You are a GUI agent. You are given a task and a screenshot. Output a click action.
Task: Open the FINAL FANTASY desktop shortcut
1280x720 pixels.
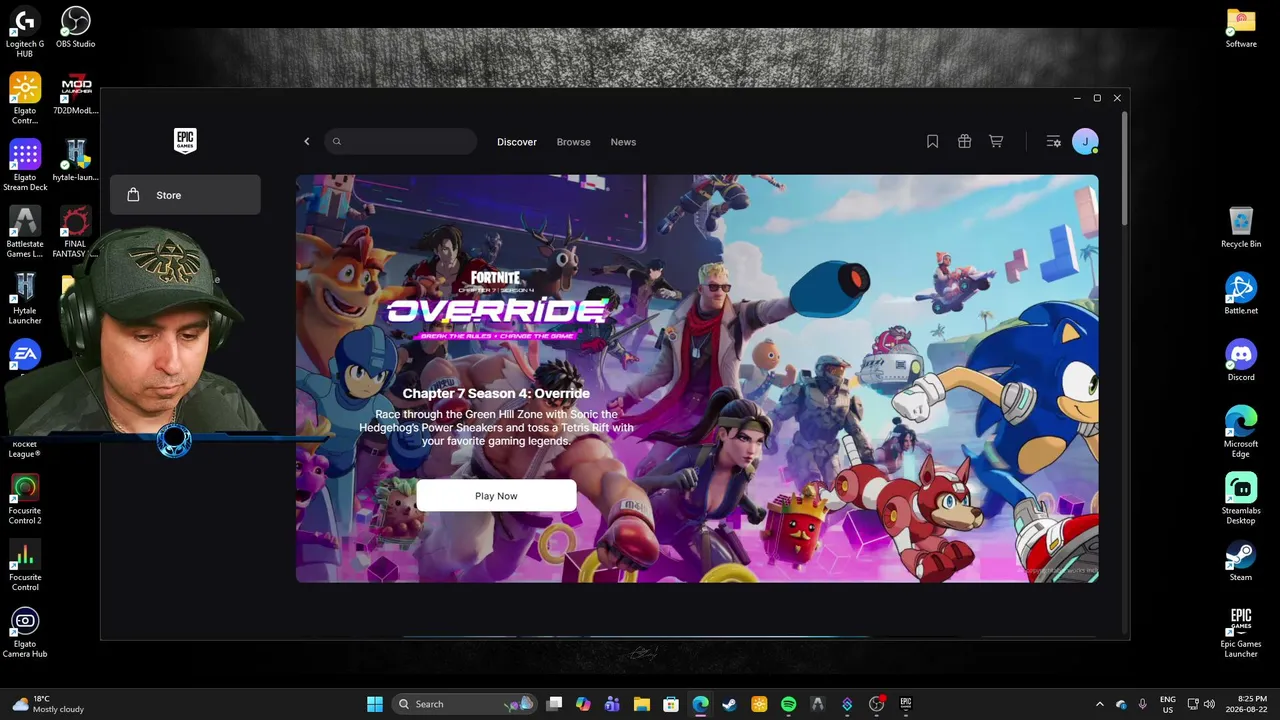(x=76, y=232)
